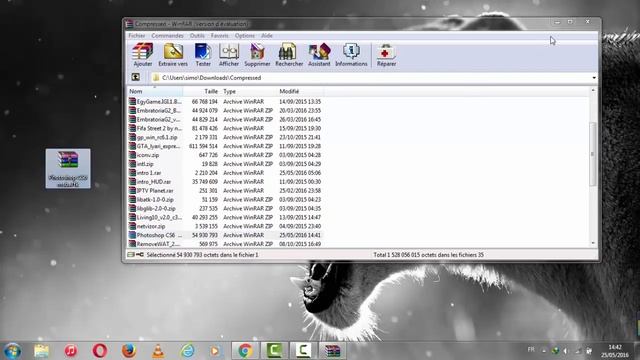This screenshot has height=360, width=640.
Task: Sort files by the Modifié column
Action: click(300, 91)
